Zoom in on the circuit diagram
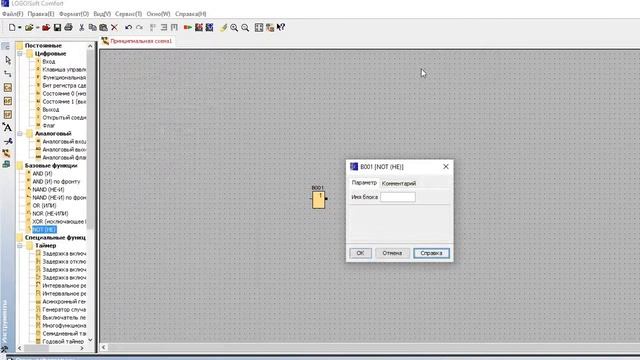Viewport: 640px width, 360px height. [234, 27]
